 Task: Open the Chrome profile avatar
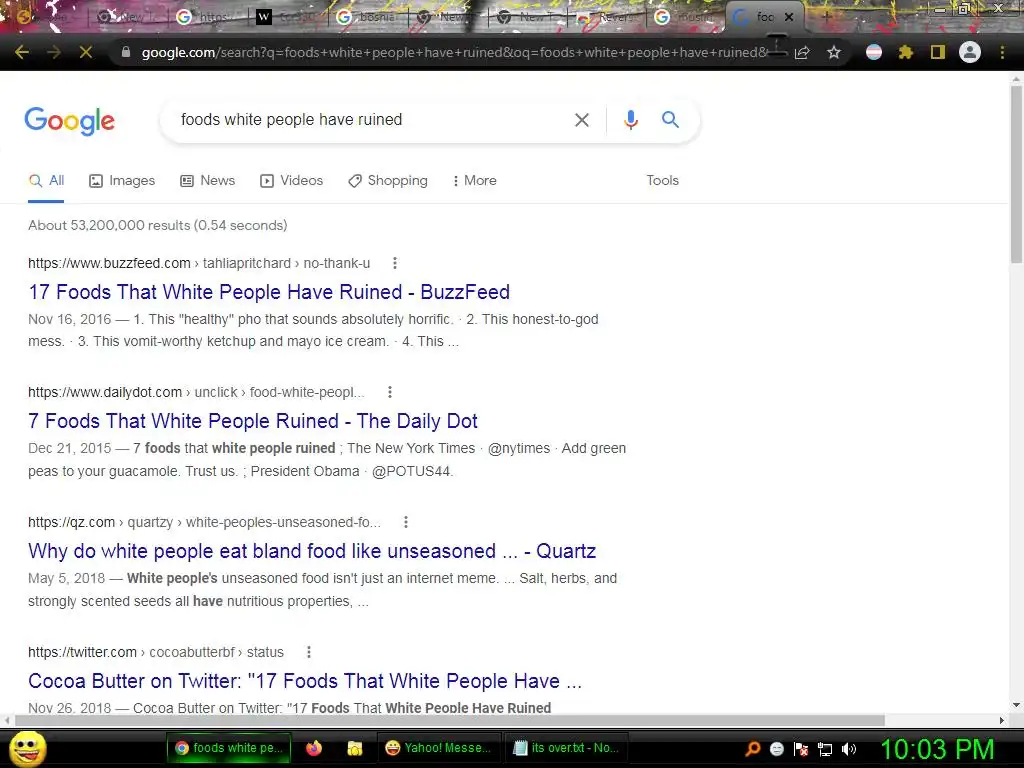(x=970, y=52)
